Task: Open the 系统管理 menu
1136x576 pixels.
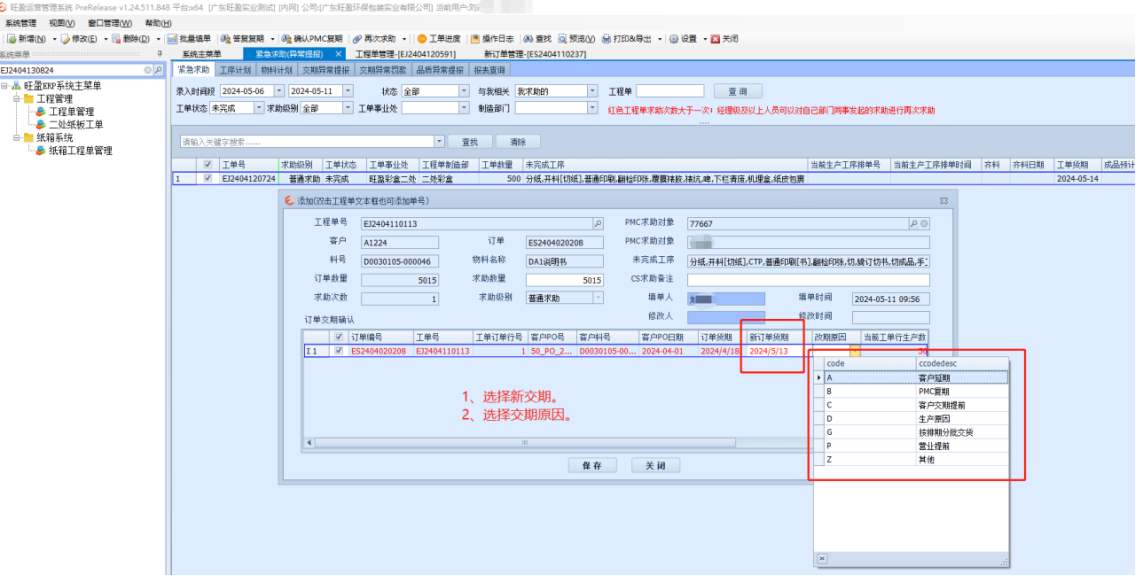Action: click(x=21, y=23)
